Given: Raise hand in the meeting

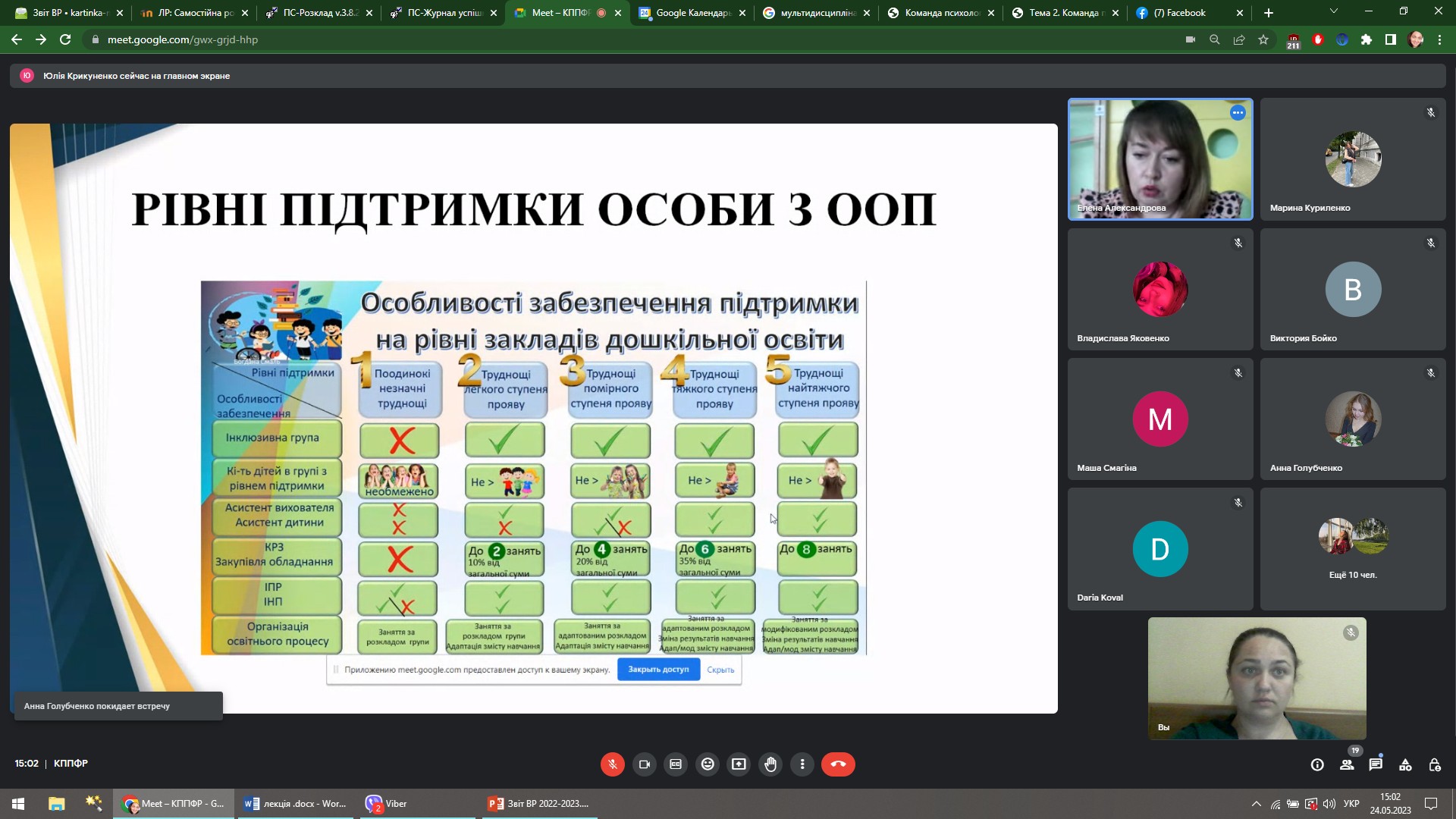Looking at the screenshot, I should point(770,764).
